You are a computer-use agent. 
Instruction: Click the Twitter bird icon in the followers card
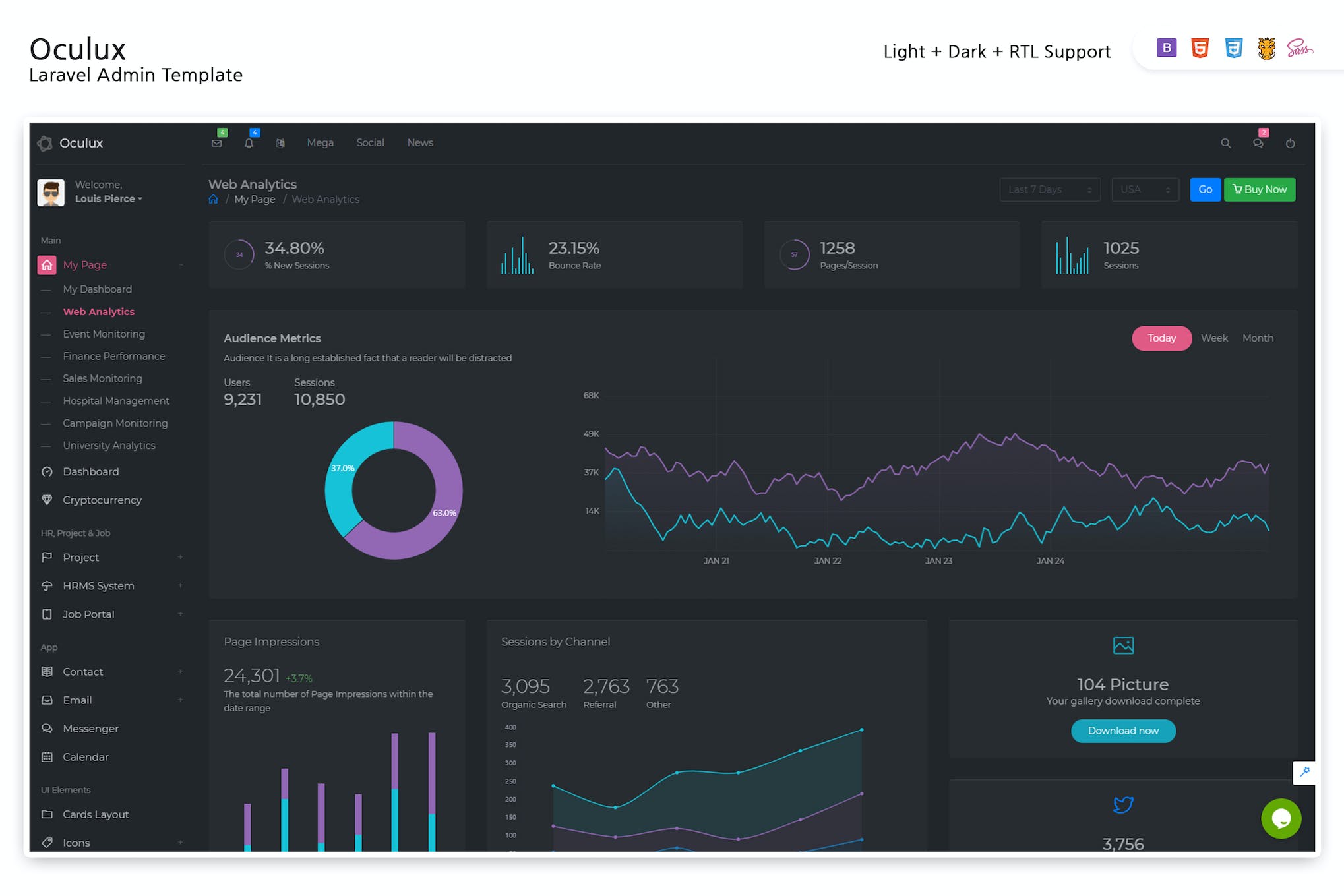click(1123, 804)
